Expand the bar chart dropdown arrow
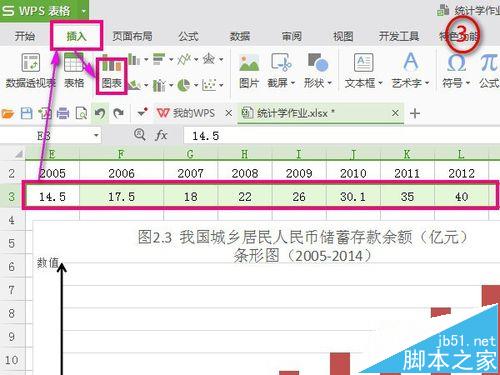 coord(171,60)
